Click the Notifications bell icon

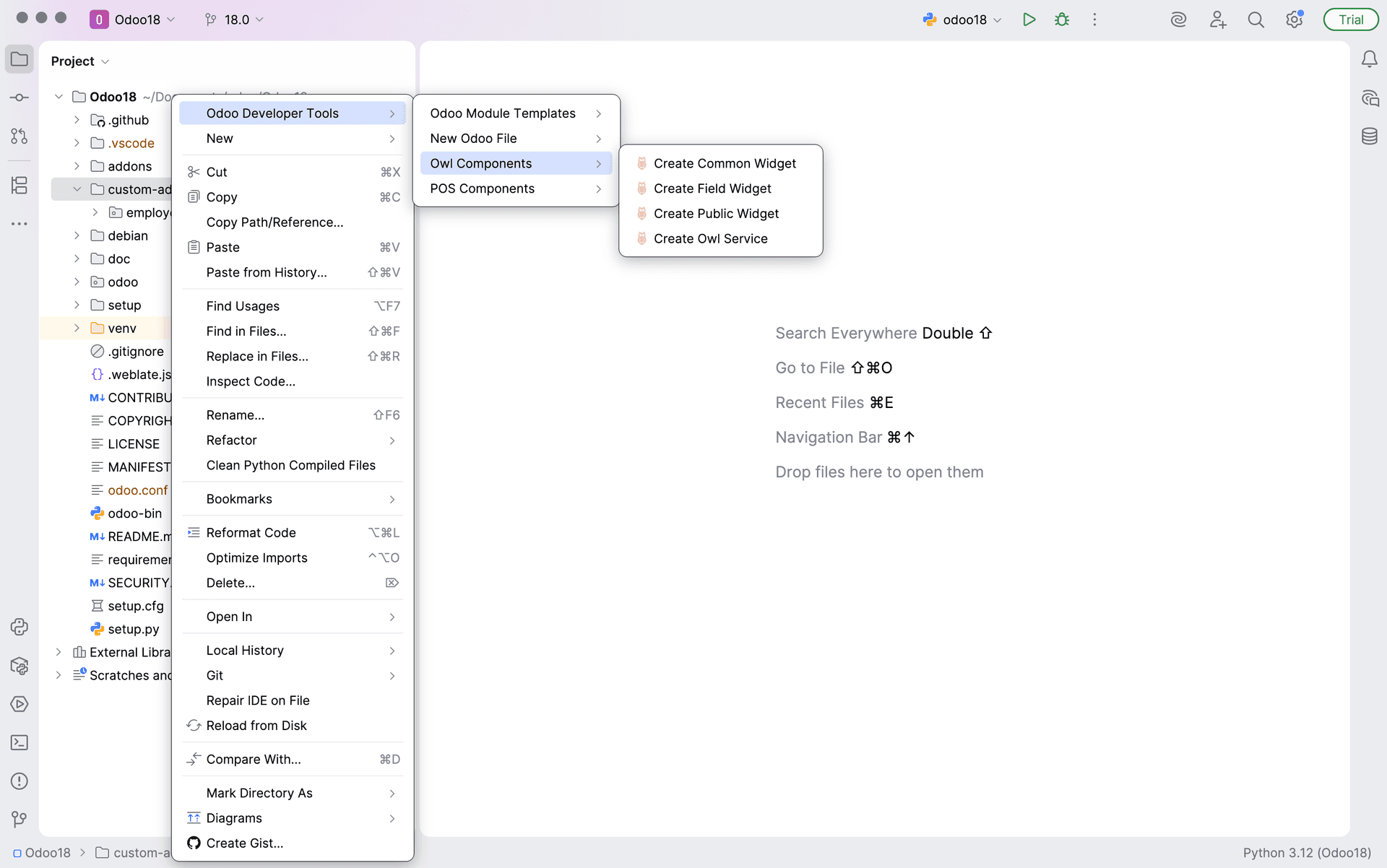[x=1369, y=59]
